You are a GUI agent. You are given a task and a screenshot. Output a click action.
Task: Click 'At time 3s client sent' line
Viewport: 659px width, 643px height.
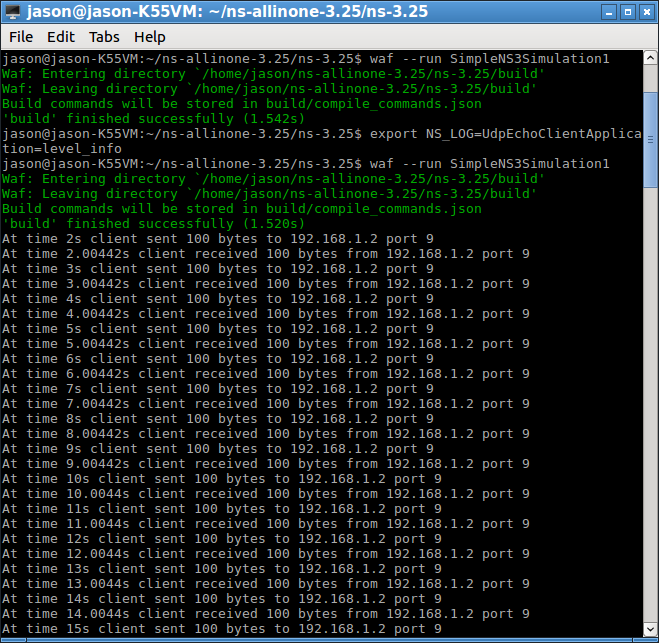(x=218, y=269)
